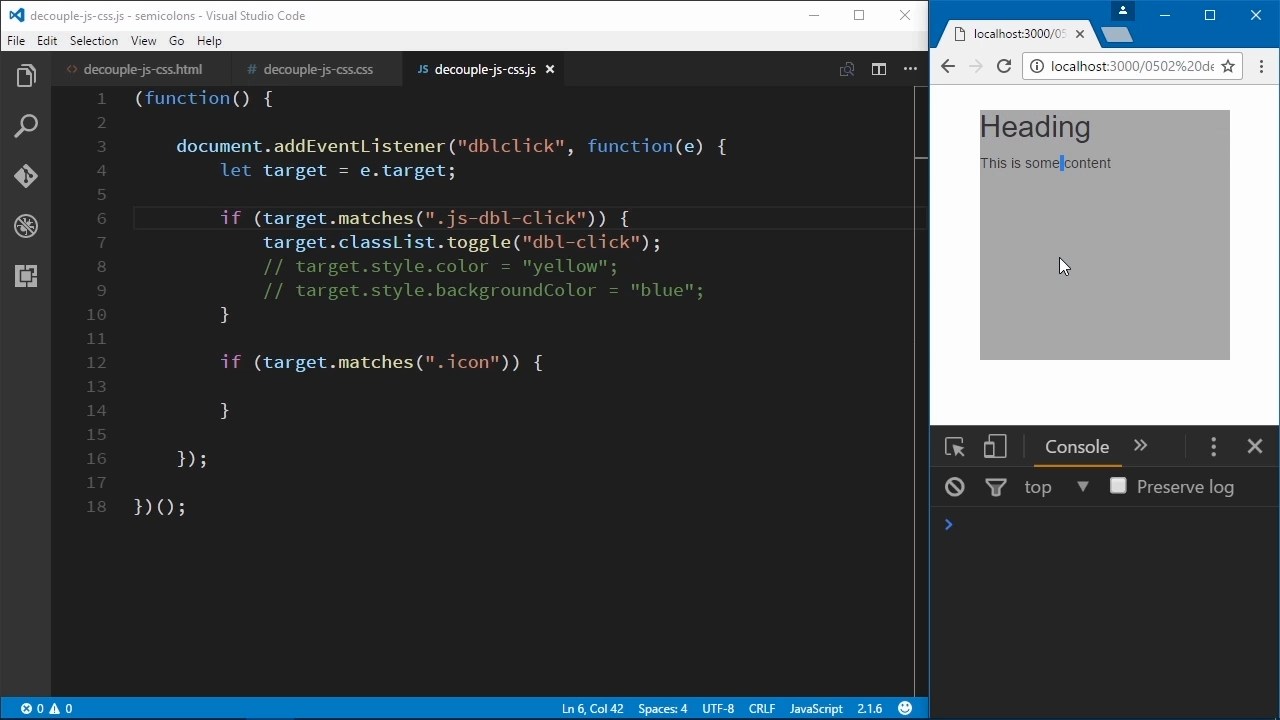Image resolution: width=1280 pixels, height=720 pixels.
Task: Enable Preserve log checkbox
Action: 1118,486
